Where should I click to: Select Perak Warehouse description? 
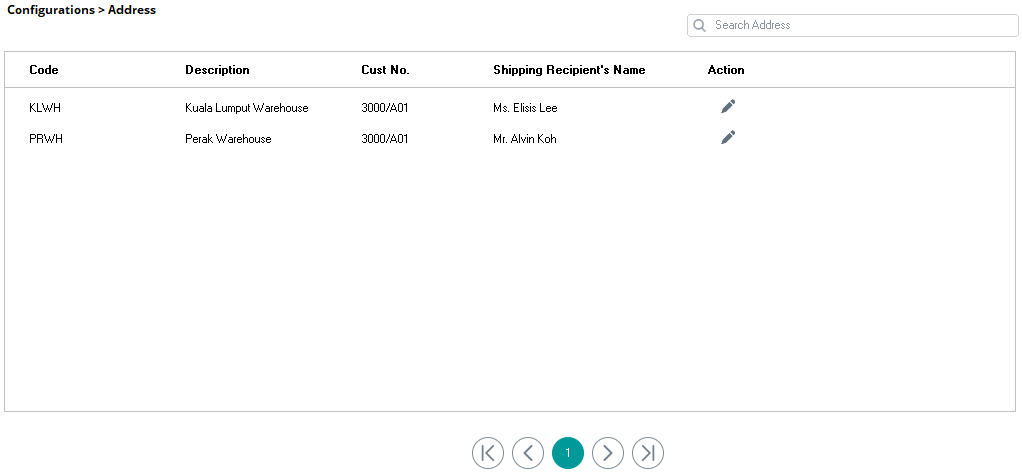tap(228, 139)
